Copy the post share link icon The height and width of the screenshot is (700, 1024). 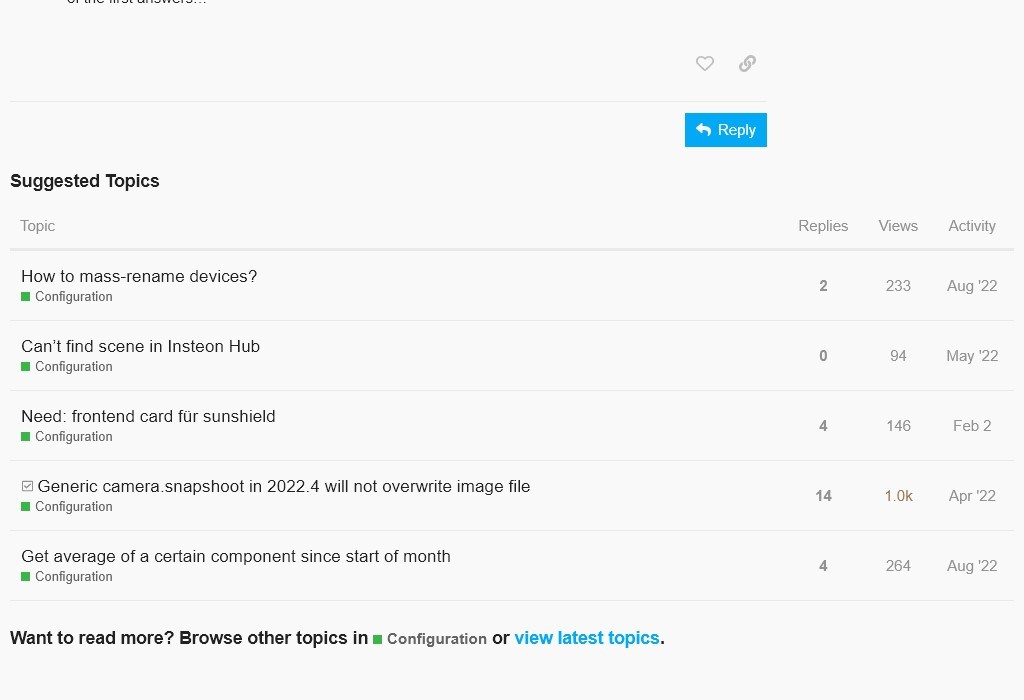point(747,64)
